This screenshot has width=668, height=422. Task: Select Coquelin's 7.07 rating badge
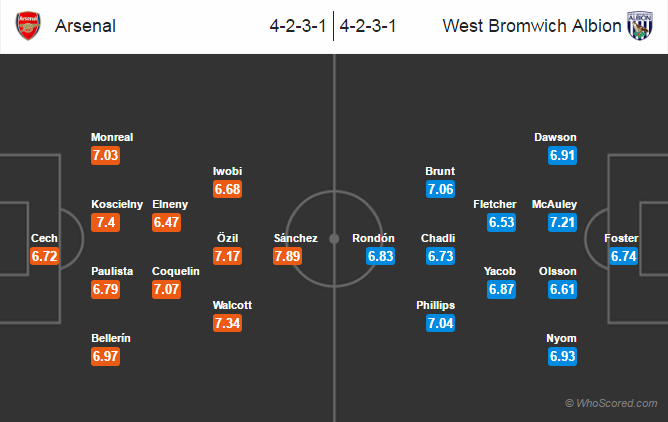[x=166, y=290]
